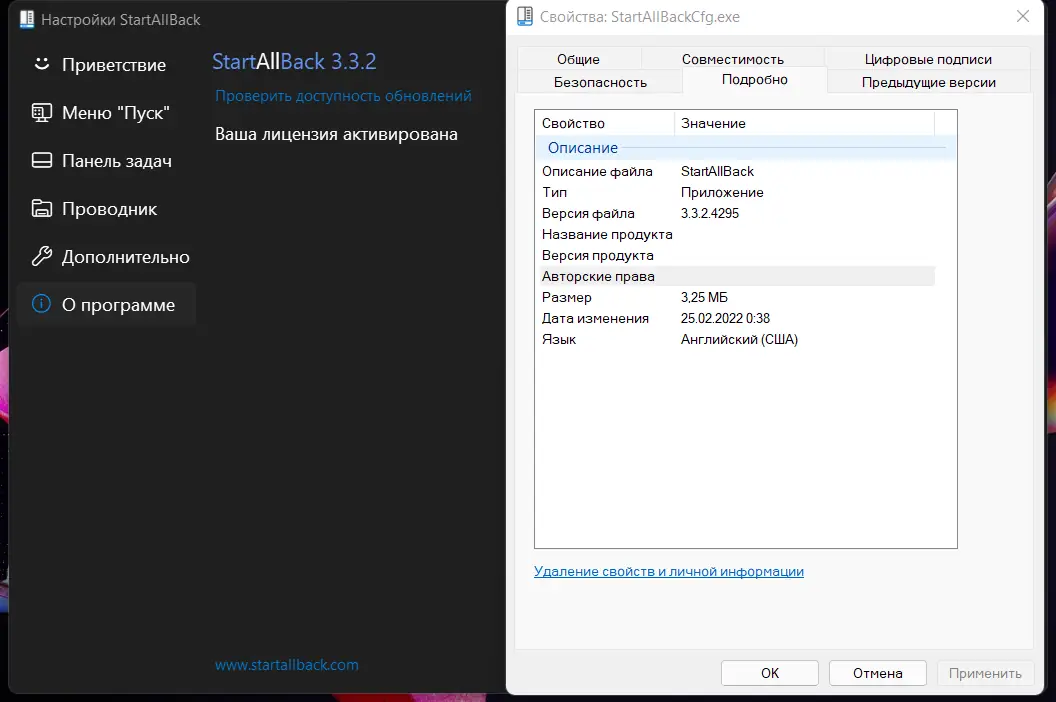Viewport: 1056px width, 702px height.
Task: Switch to the Общие tab
Action: coord(579,59)
